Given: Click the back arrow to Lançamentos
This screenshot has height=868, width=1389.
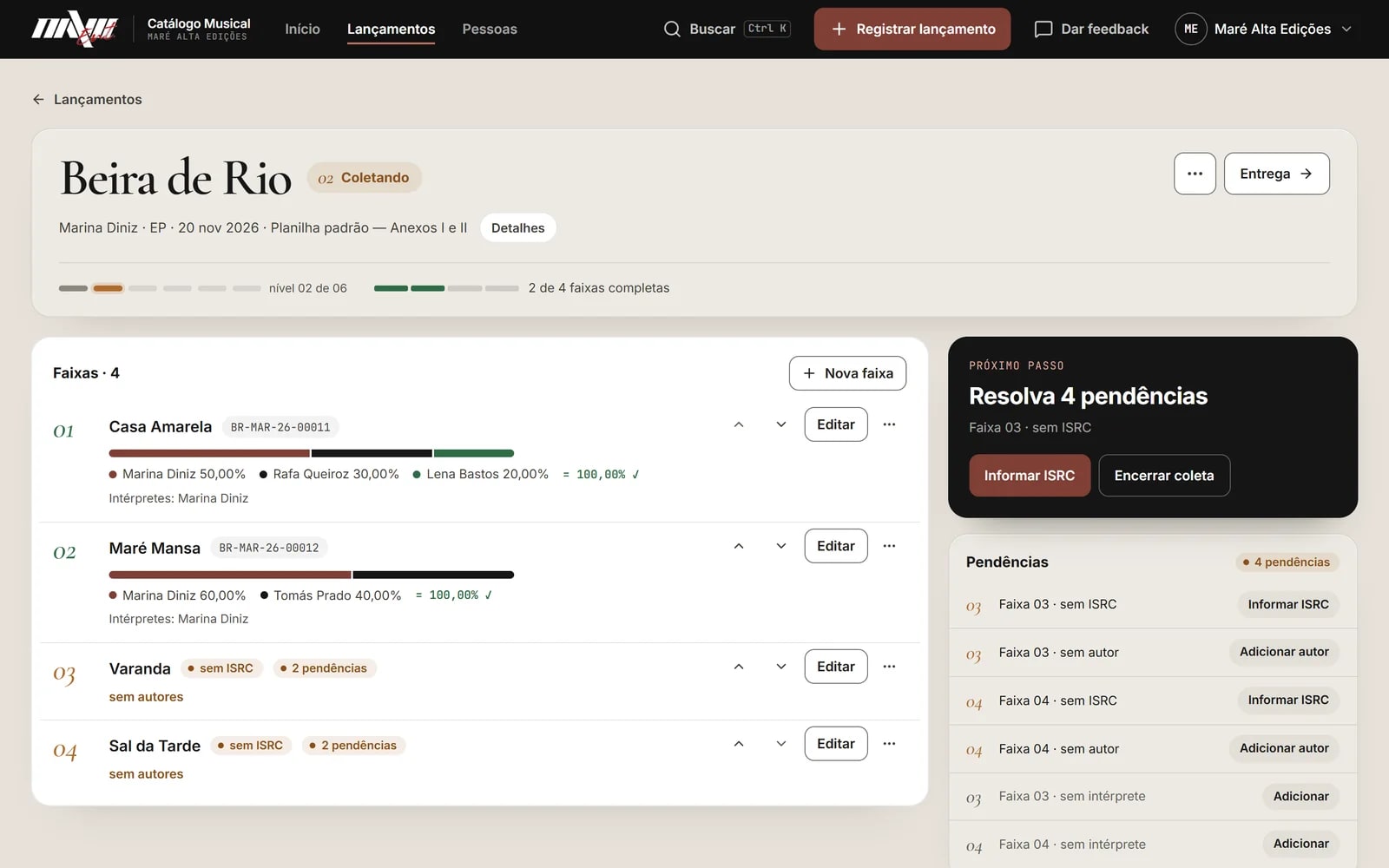Looking at the screenshot, I should pos(38,99).
